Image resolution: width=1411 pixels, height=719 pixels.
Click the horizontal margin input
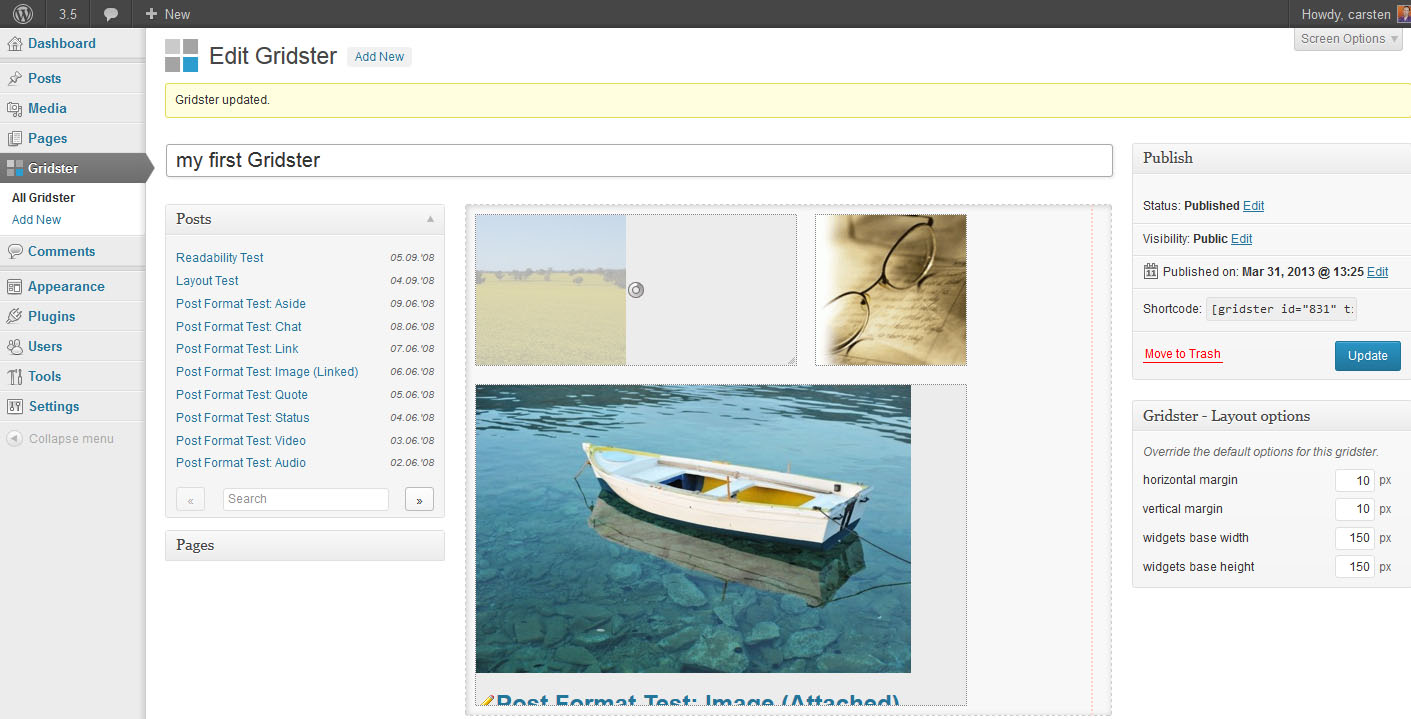(x=1355, y=481)
